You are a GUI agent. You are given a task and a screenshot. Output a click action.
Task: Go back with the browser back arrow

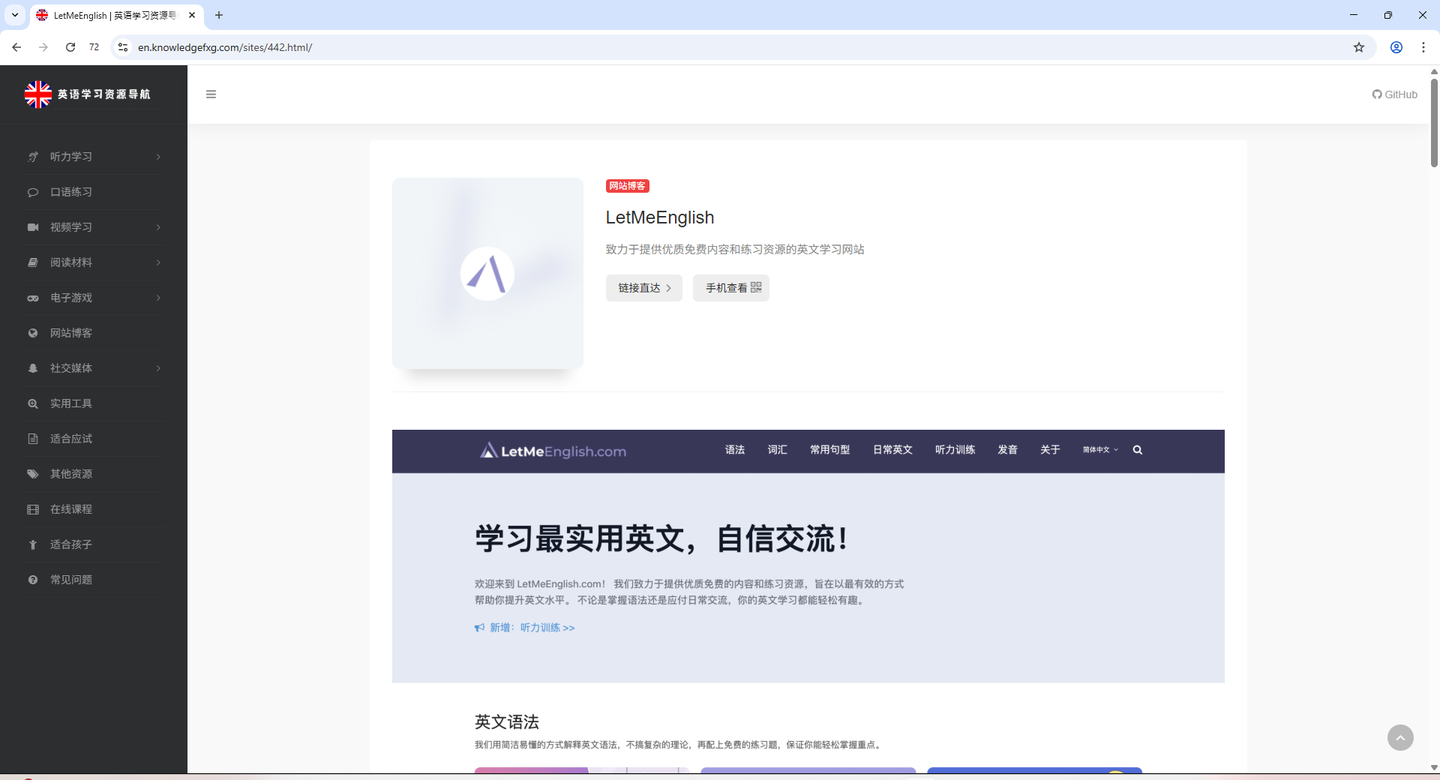coord(16,47)
